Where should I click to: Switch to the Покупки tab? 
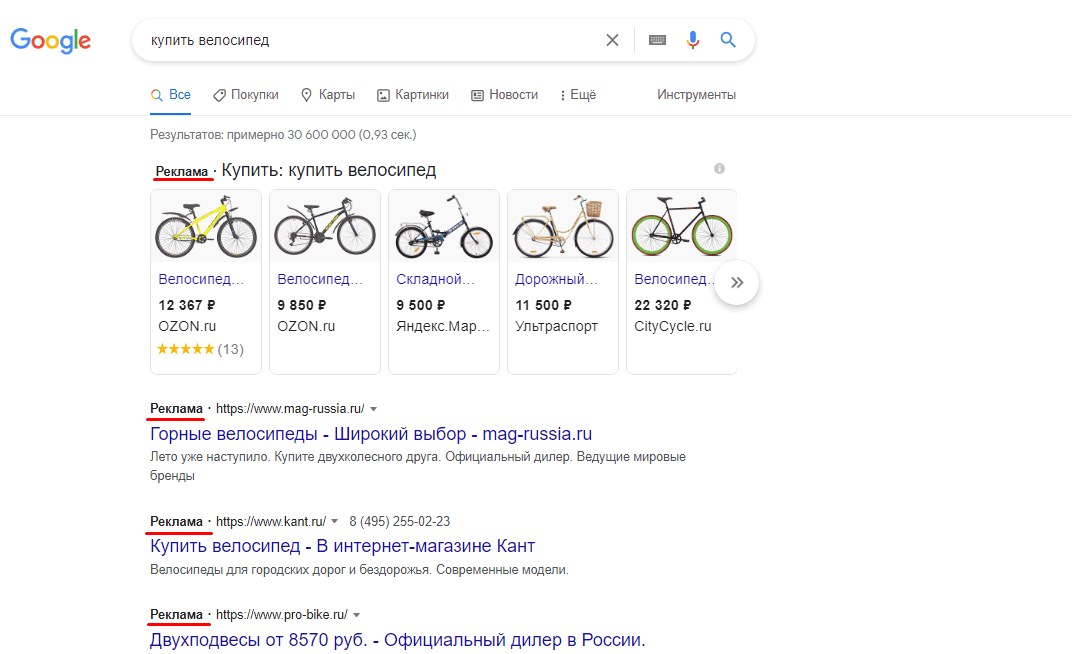245,95
